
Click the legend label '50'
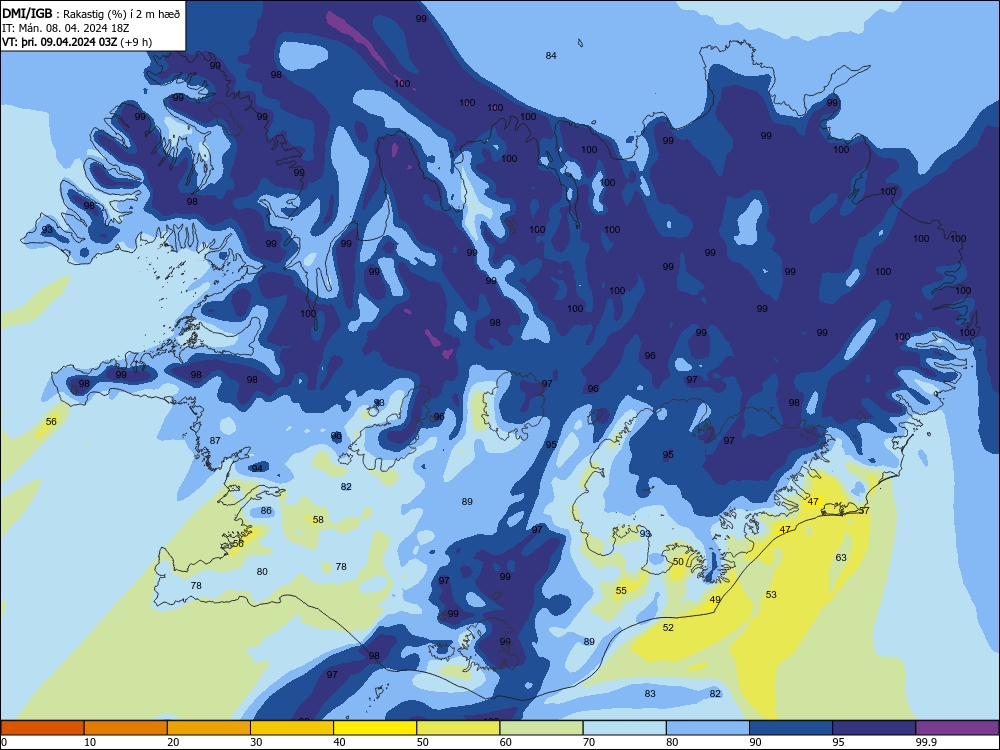point(423,742)
